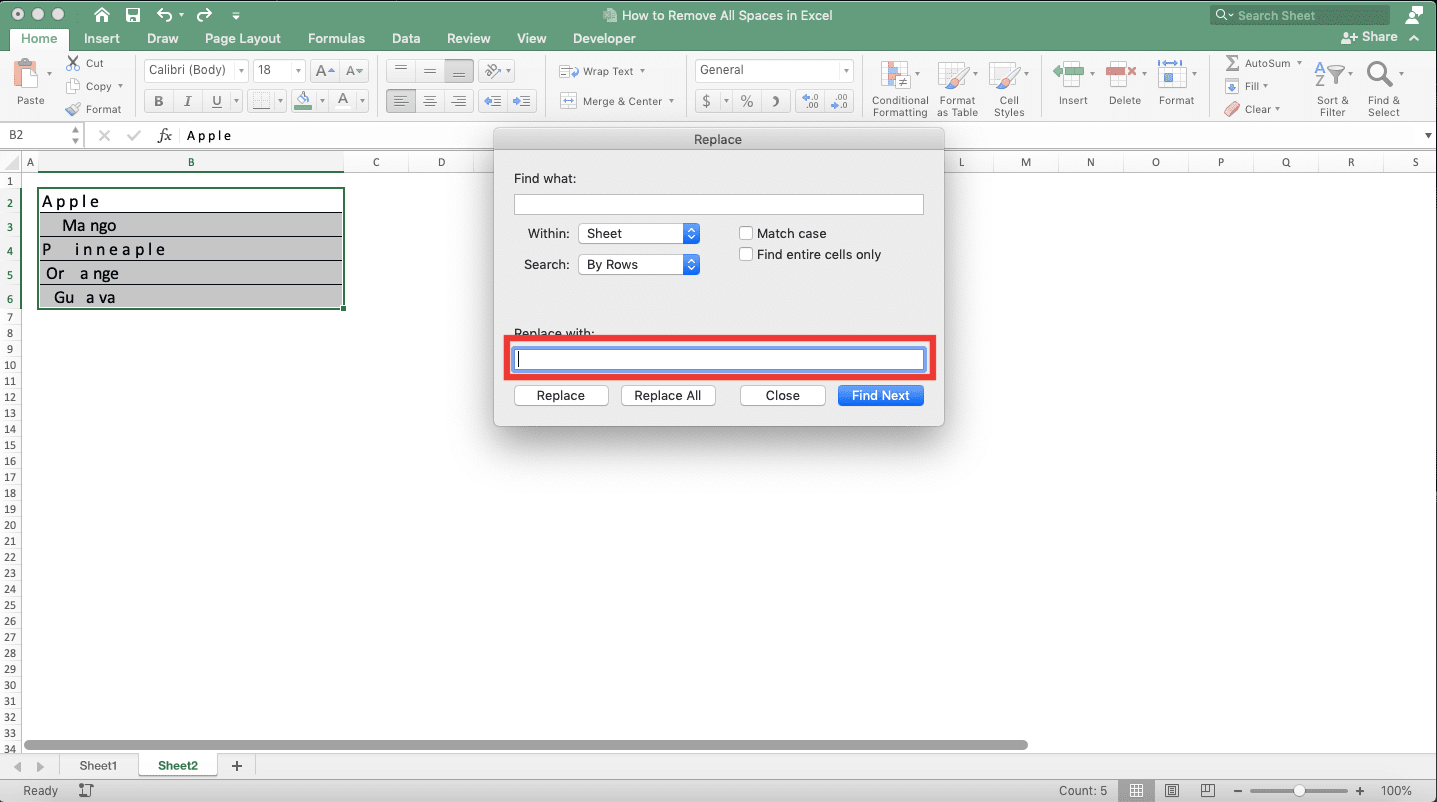Align text to the right
1437x802 pixels.
459,101
